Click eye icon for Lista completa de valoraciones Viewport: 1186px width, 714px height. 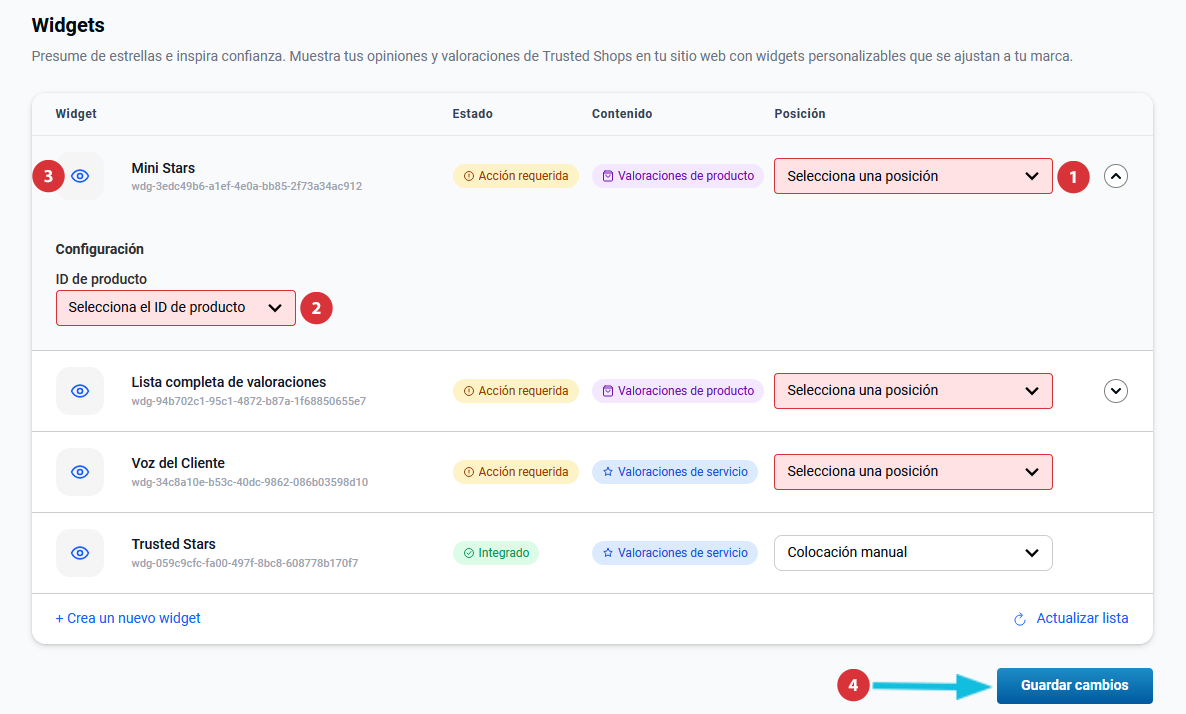(x=80, y=391)
